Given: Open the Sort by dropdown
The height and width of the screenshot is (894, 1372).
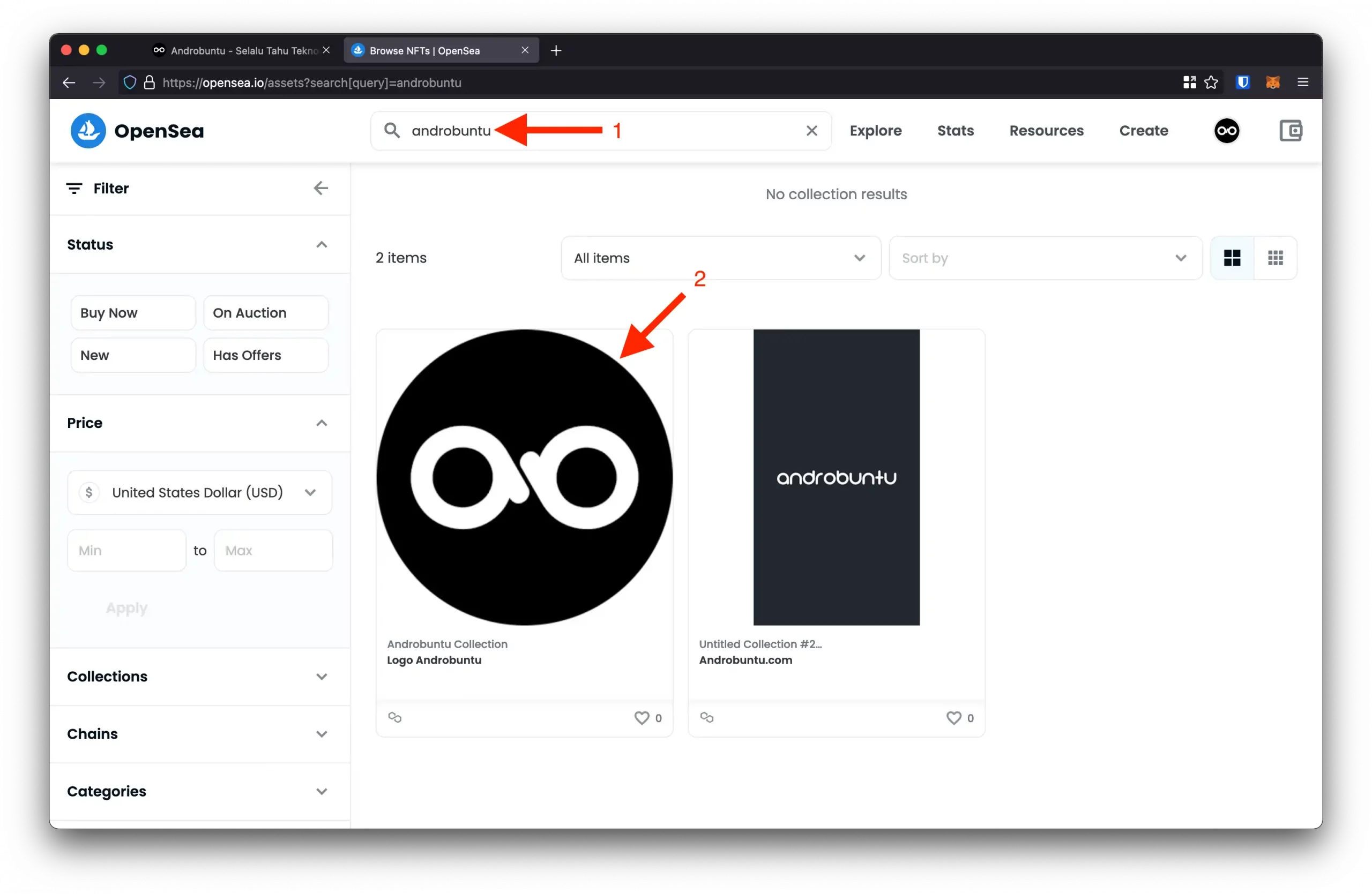Looking at the screenshot, I should pos(1045,258).
